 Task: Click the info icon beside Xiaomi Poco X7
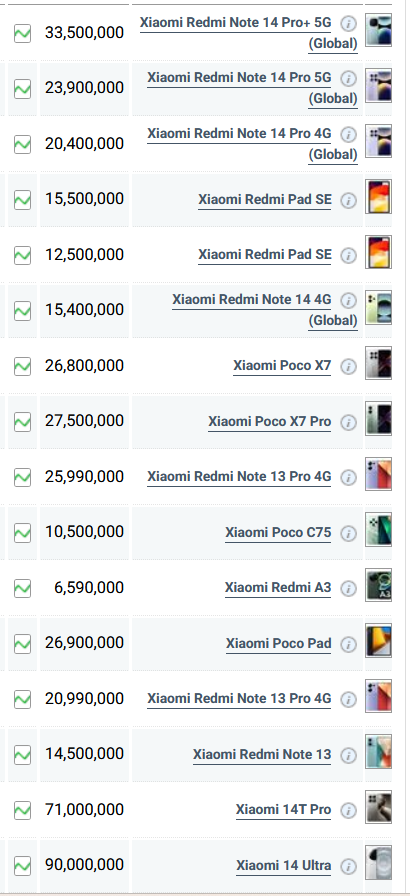[348, 366]
